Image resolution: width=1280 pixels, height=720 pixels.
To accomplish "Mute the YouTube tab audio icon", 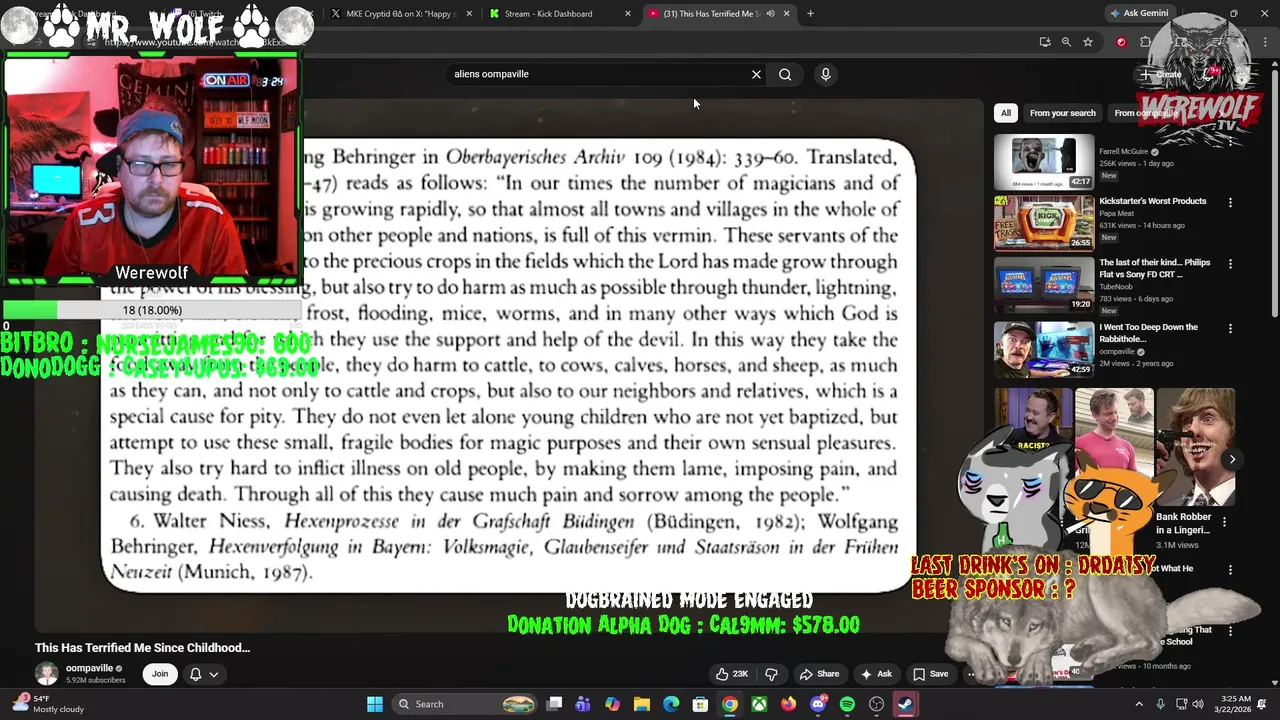I will tap(770, 14).
